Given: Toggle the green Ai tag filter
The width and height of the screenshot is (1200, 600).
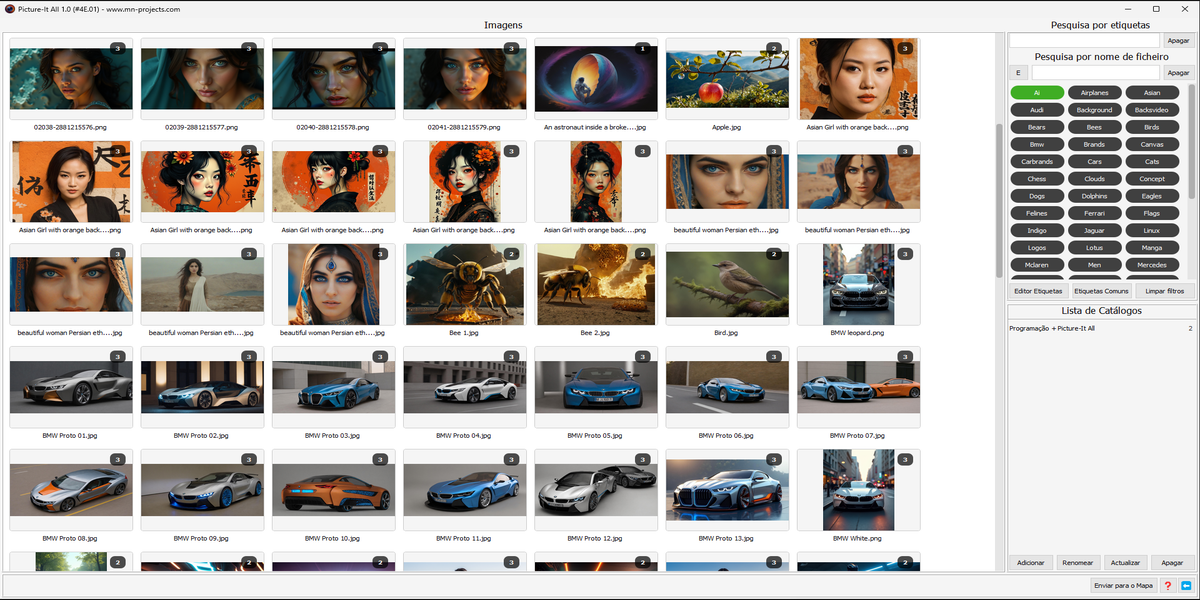Looking at the screenshot, I should (1037, 92).
